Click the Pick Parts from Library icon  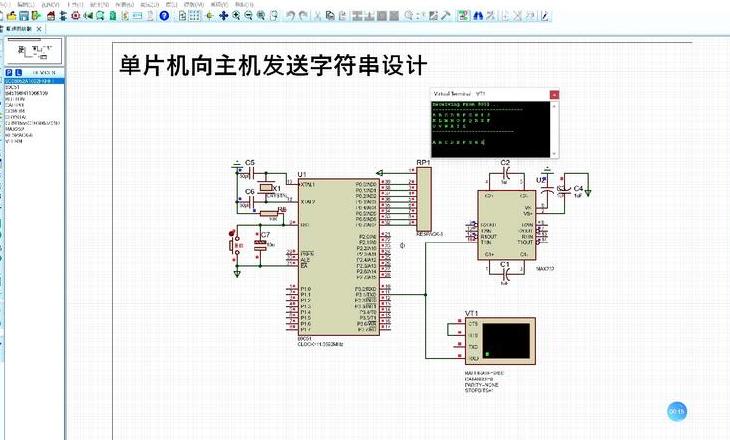(x=408, y=16)
